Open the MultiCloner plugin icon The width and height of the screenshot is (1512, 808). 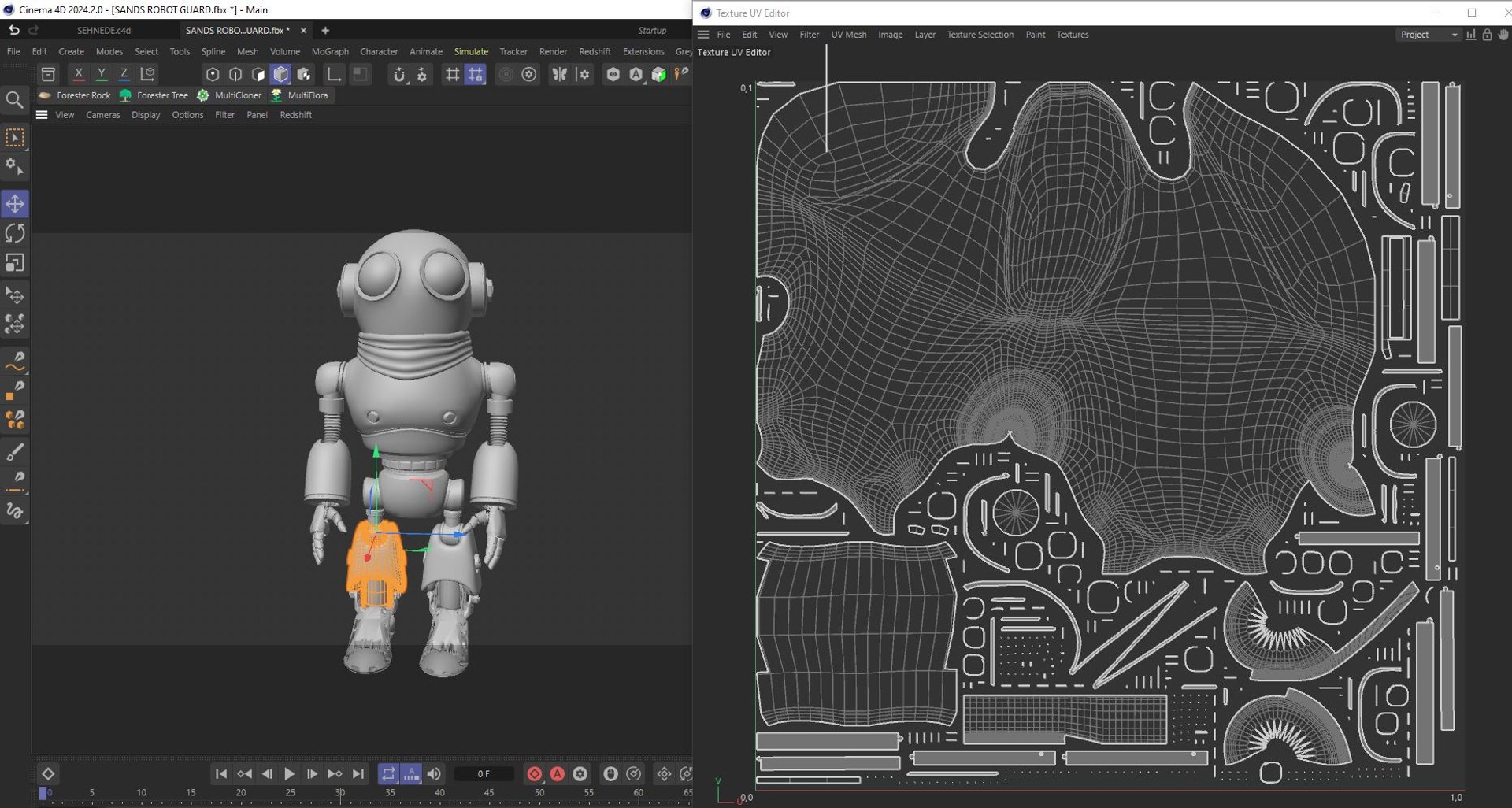click(x=203, y=95)
